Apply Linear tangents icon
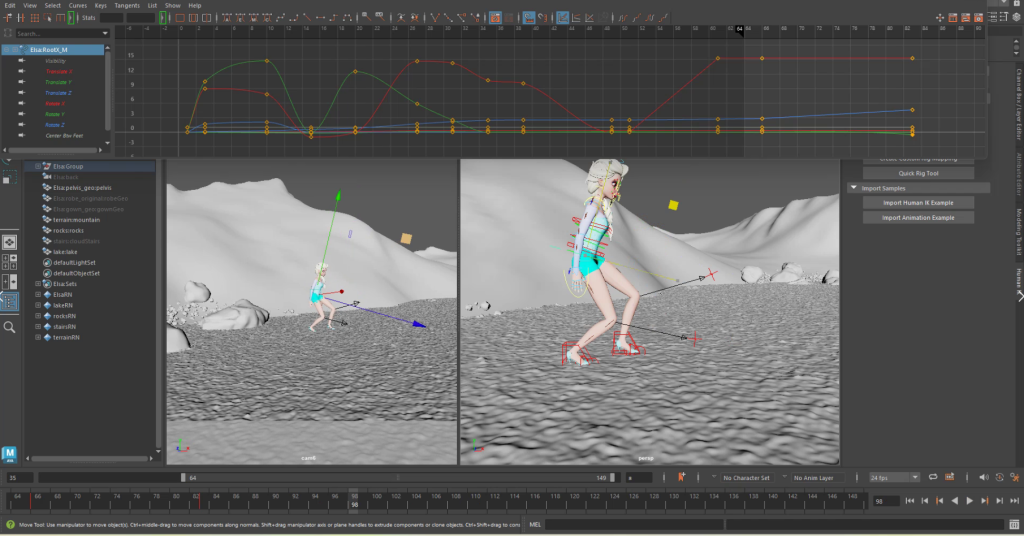This screenshot has width=1024, height=536. point(307,18)
